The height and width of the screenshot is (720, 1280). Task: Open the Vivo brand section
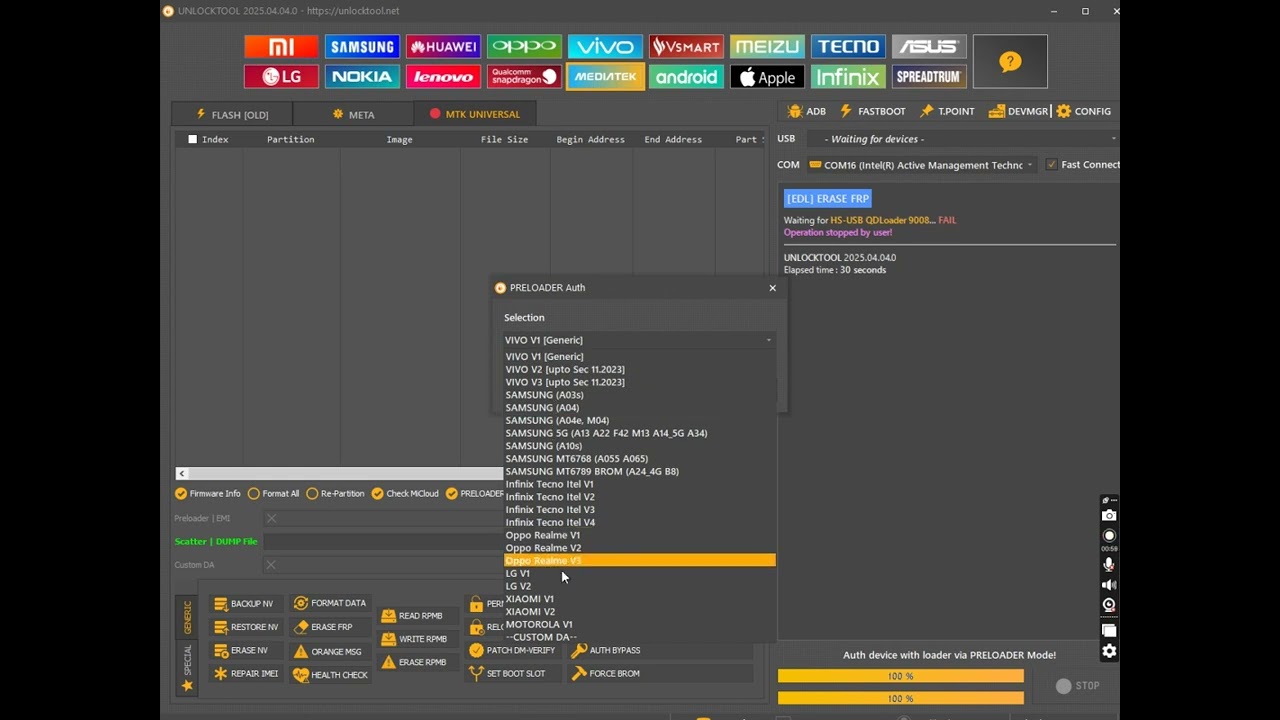pos(605,47)
